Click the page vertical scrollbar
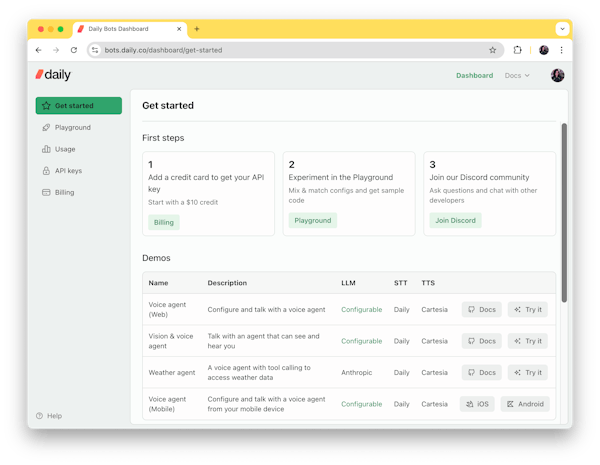600x465 pixels. coord(564,213)
